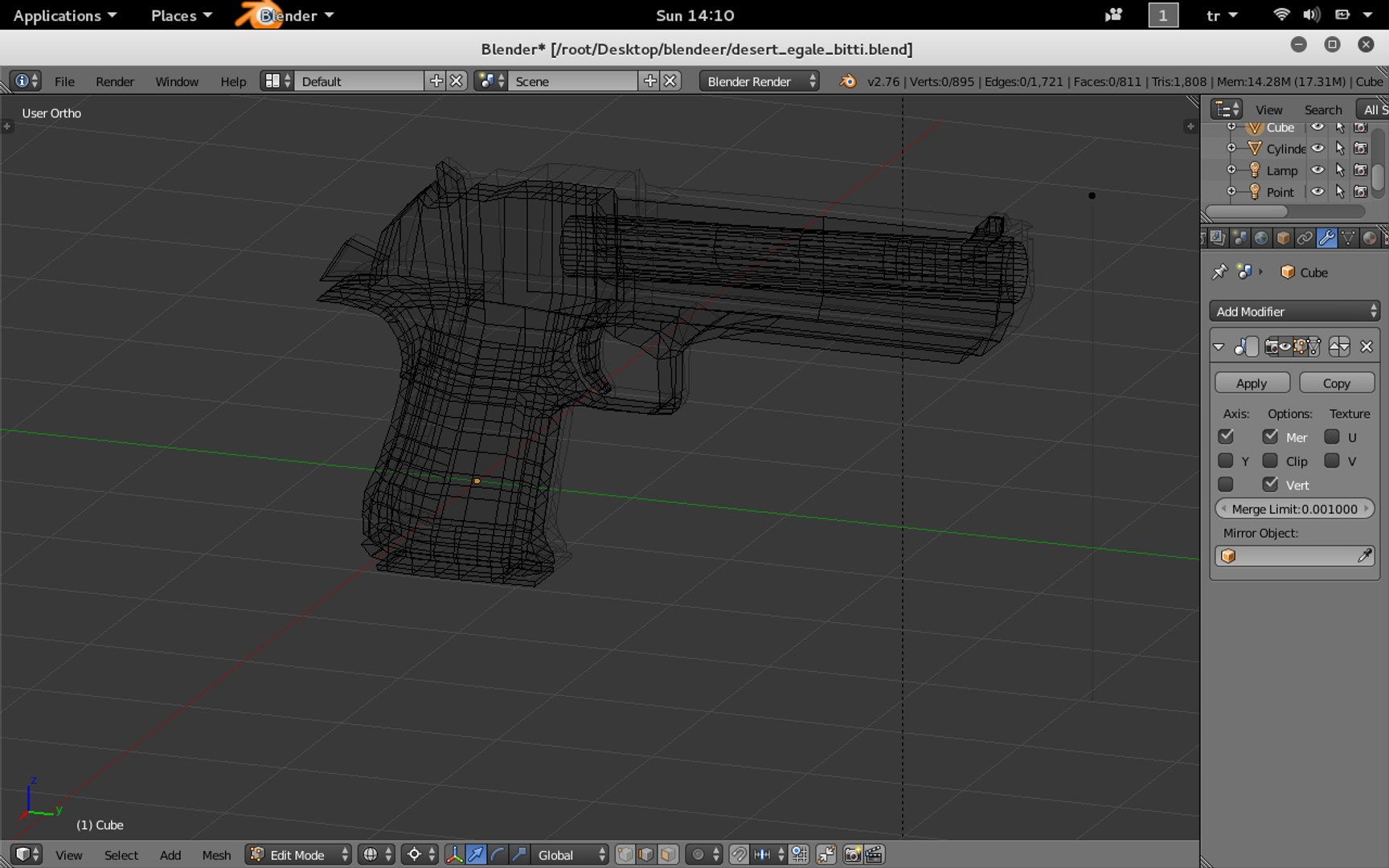Open the Constraints chain-link tab

(1305, 238)
